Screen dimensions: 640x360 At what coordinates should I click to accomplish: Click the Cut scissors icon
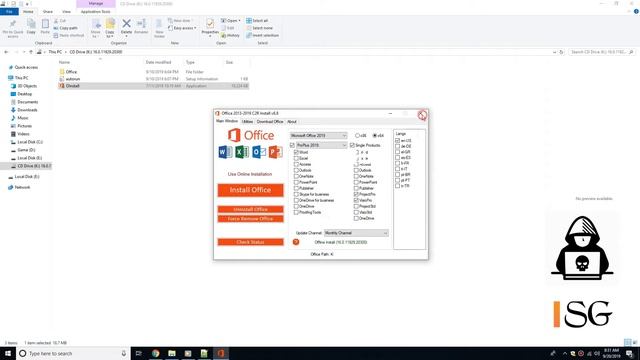(56, 20)
